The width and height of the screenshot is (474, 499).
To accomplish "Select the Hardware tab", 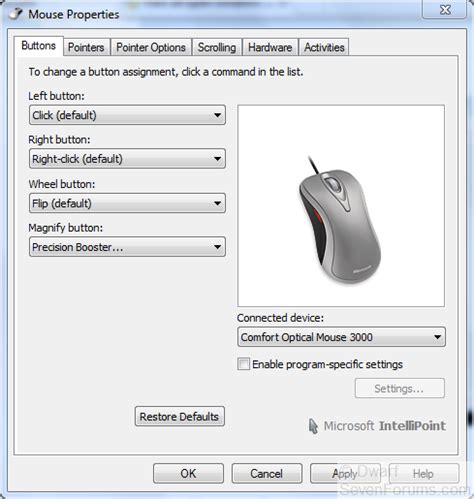I will click(270, 47).
